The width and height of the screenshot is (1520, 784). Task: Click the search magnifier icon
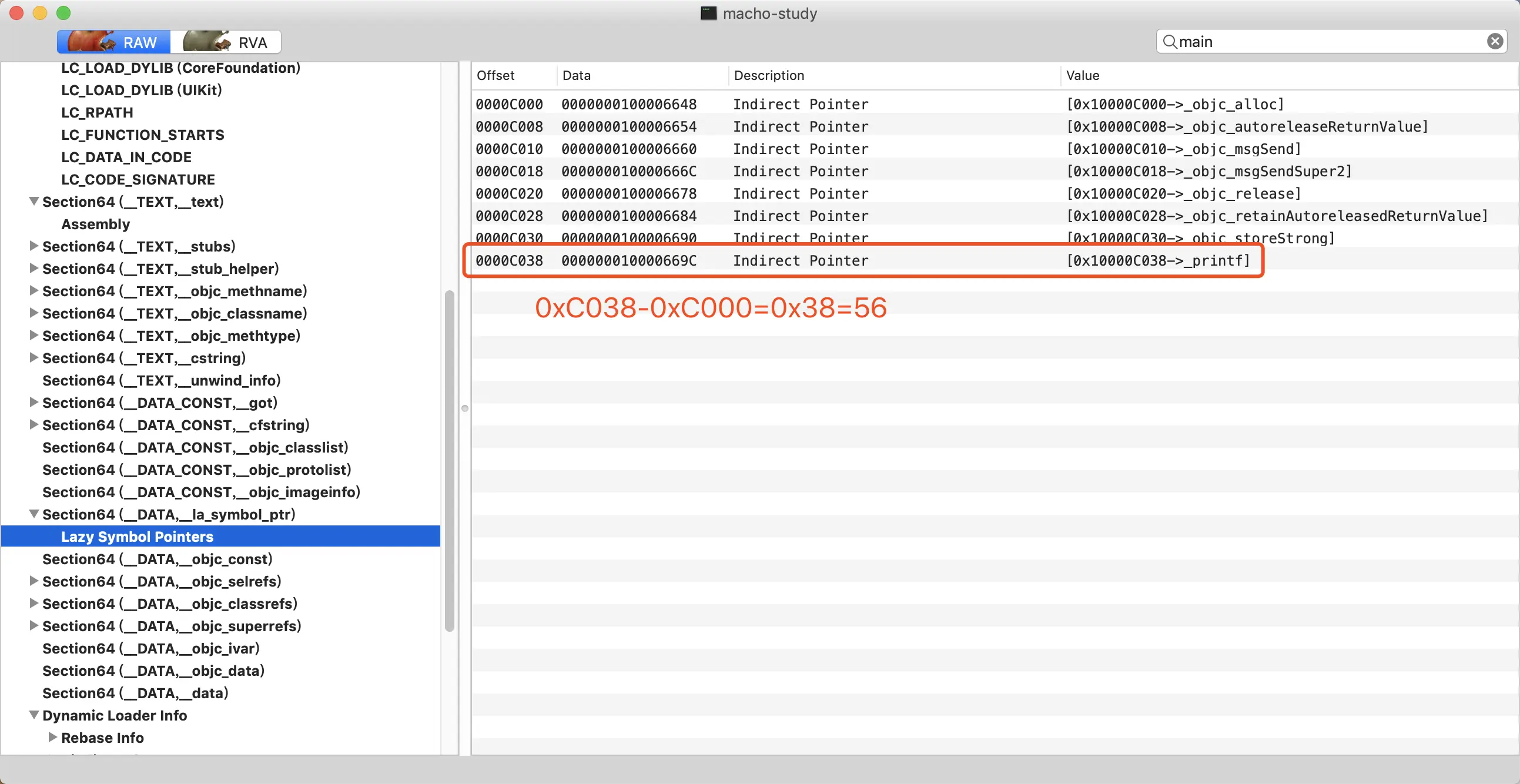1169,41
